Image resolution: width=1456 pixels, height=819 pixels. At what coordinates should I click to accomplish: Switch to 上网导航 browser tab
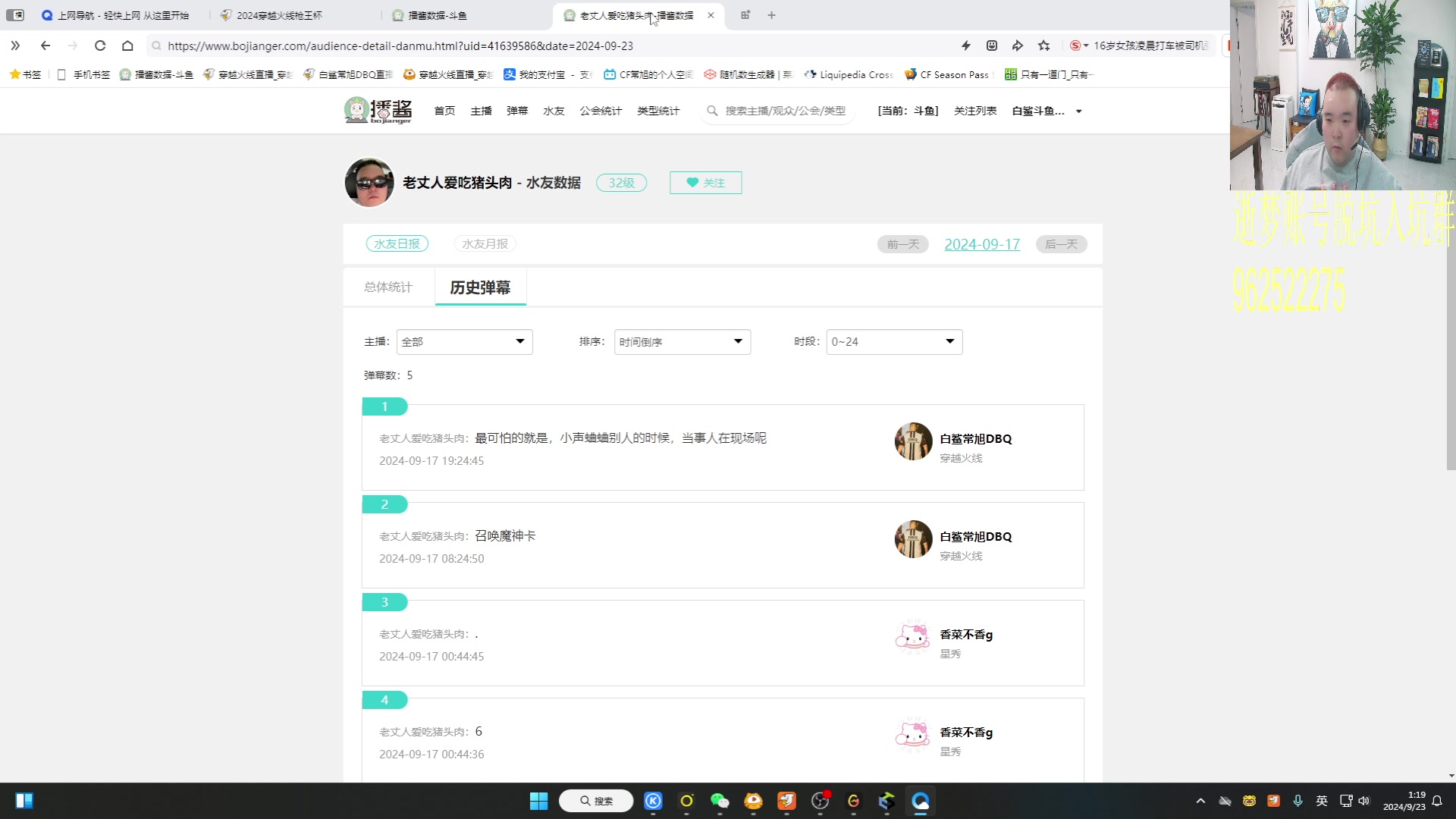123,15
